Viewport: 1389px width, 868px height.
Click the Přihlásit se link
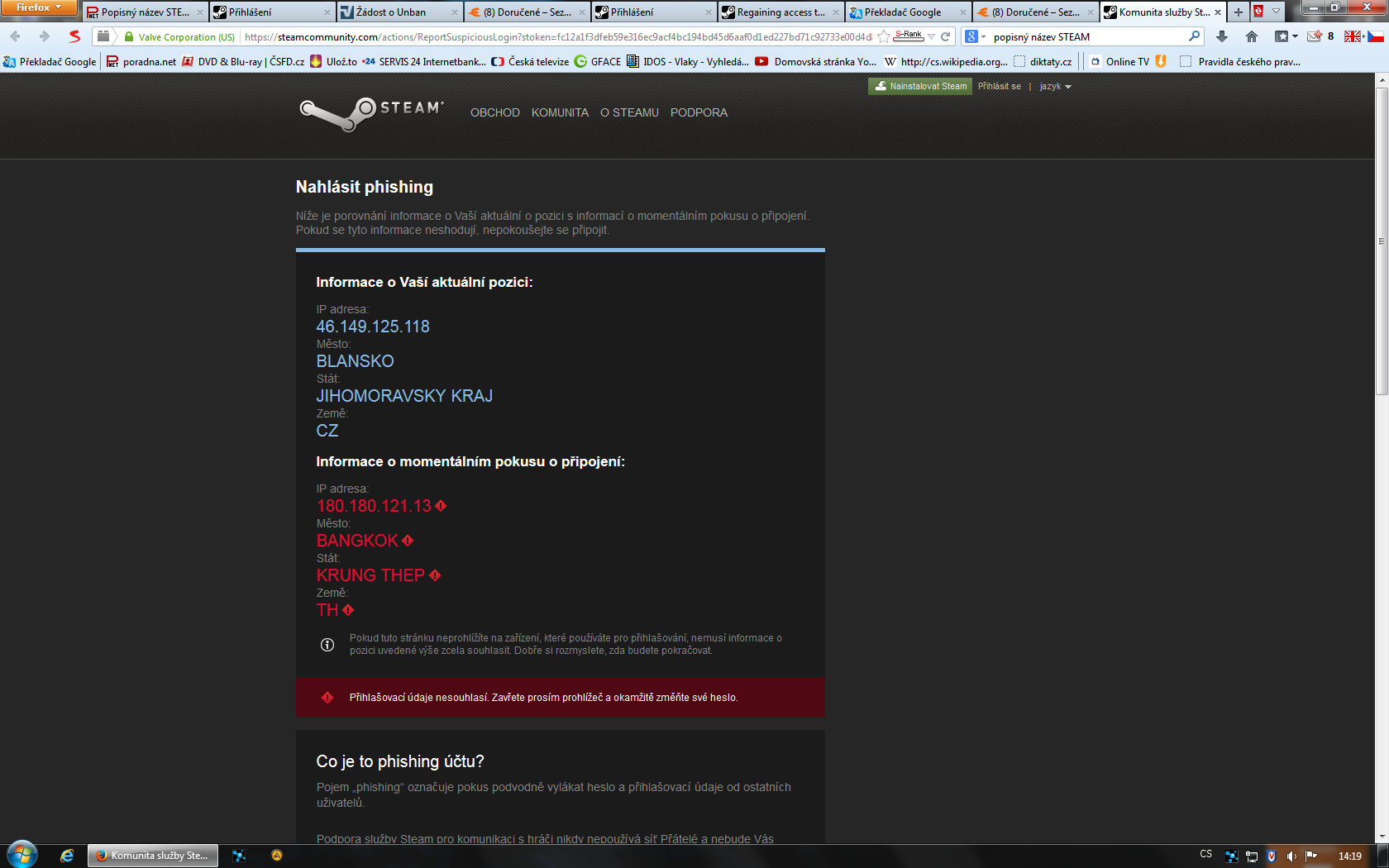click(999, 86)
